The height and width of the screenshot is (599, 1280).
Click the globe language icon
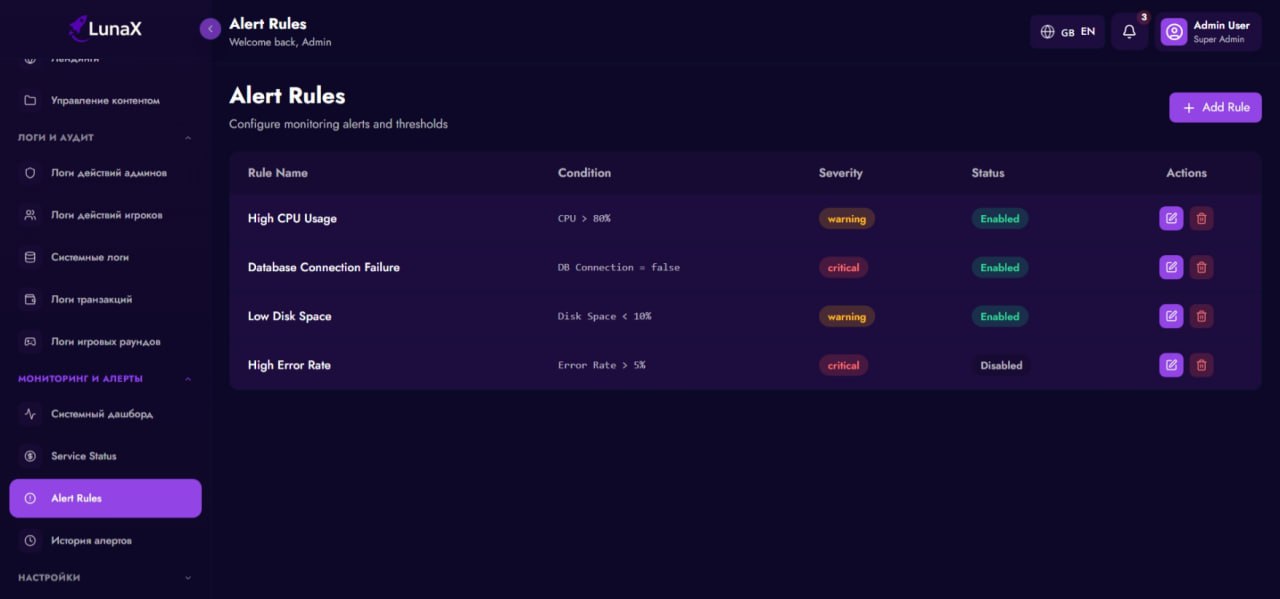[x=1048, y=32]
